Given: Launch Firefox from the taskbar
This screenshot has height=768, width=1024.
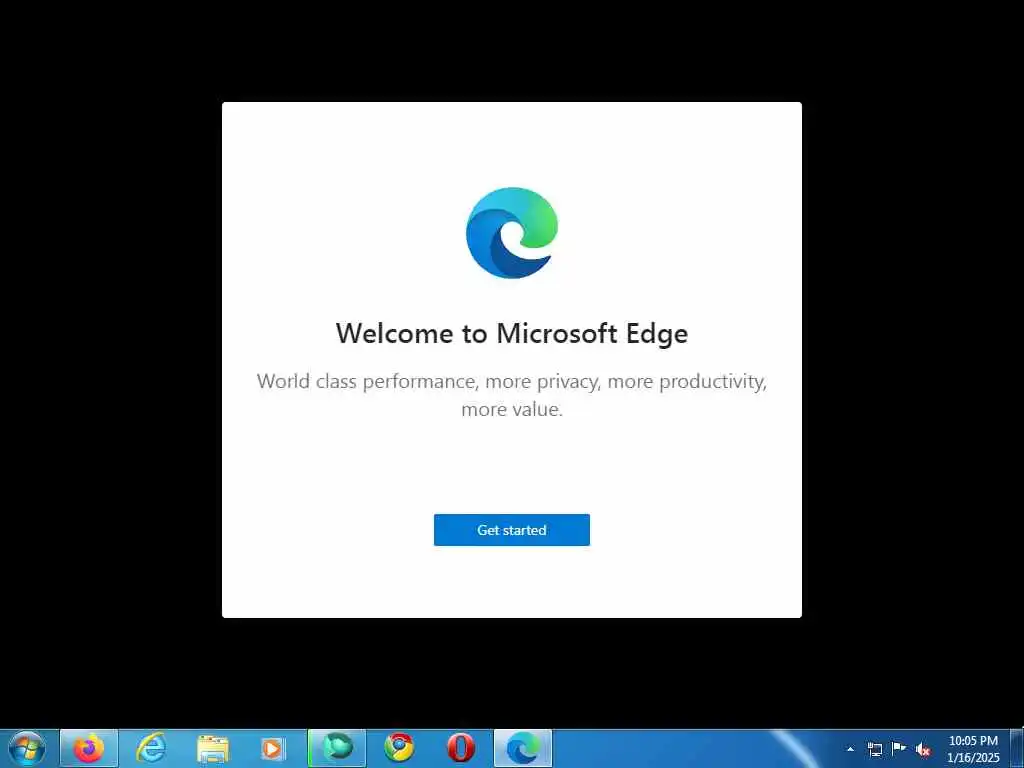Looking at the screenshot, I should tap(89, 748).
